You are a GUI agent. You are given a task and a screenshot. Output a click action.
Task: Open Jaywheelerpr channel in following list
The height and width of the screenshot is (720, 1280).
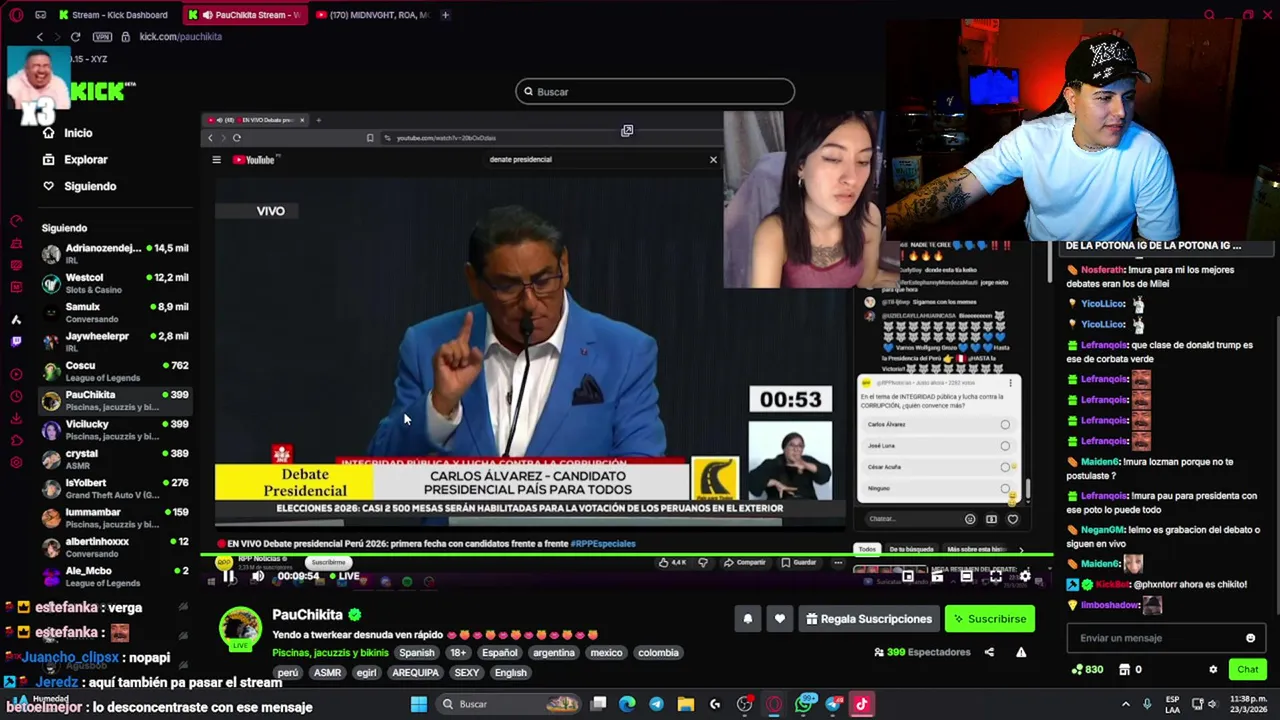click(115, 342)
